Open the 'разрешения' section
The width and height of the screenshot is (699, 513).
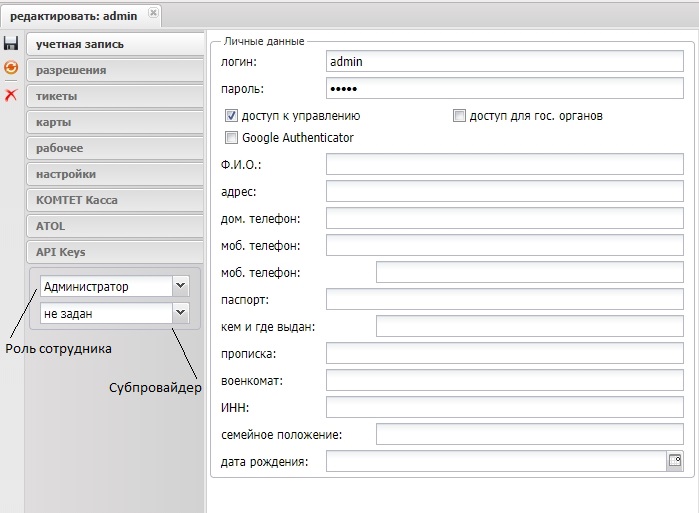point(114,70)
